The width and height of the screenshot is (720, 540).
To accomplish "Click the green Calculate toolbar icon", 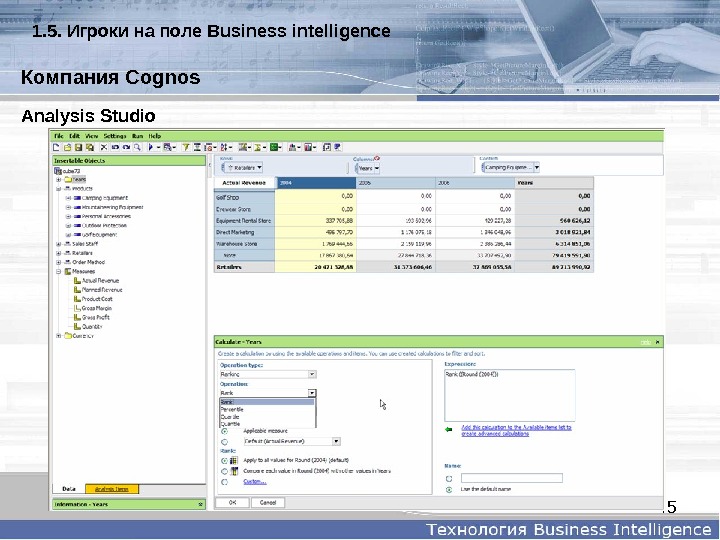I will (273, 147).
